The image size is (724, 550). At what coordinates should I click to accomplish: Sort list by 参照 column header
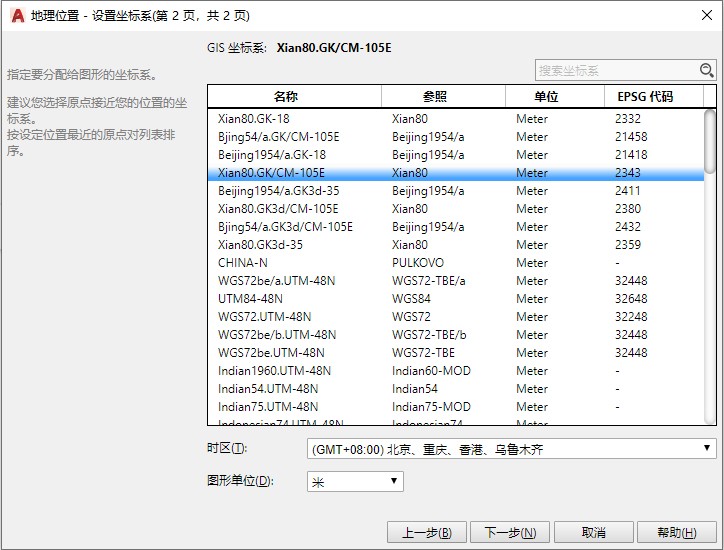coord(443,97)
